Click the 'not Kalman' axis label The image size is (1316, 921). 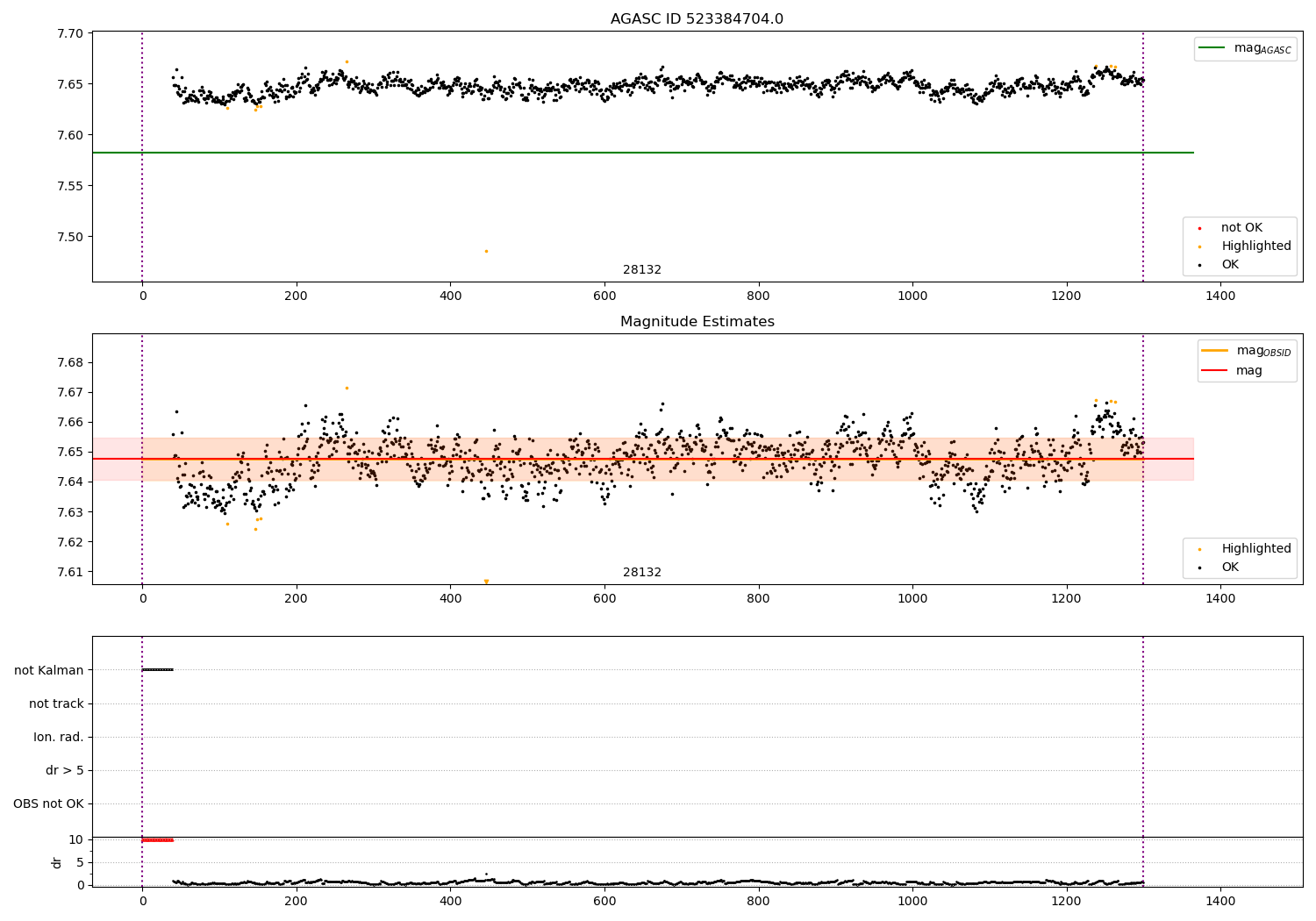click(49, 670)
